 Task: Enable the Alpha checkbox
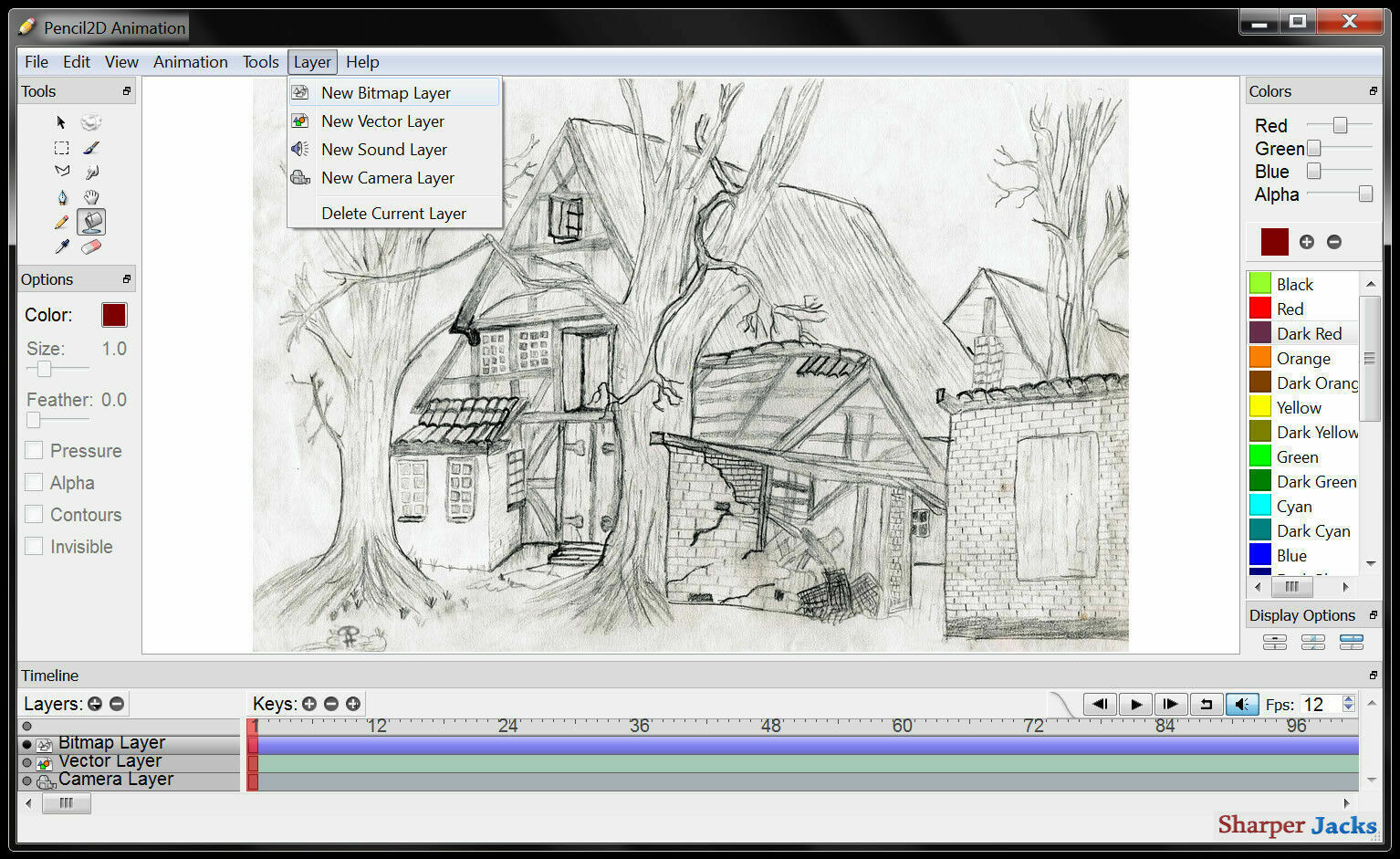click(34, 482)
